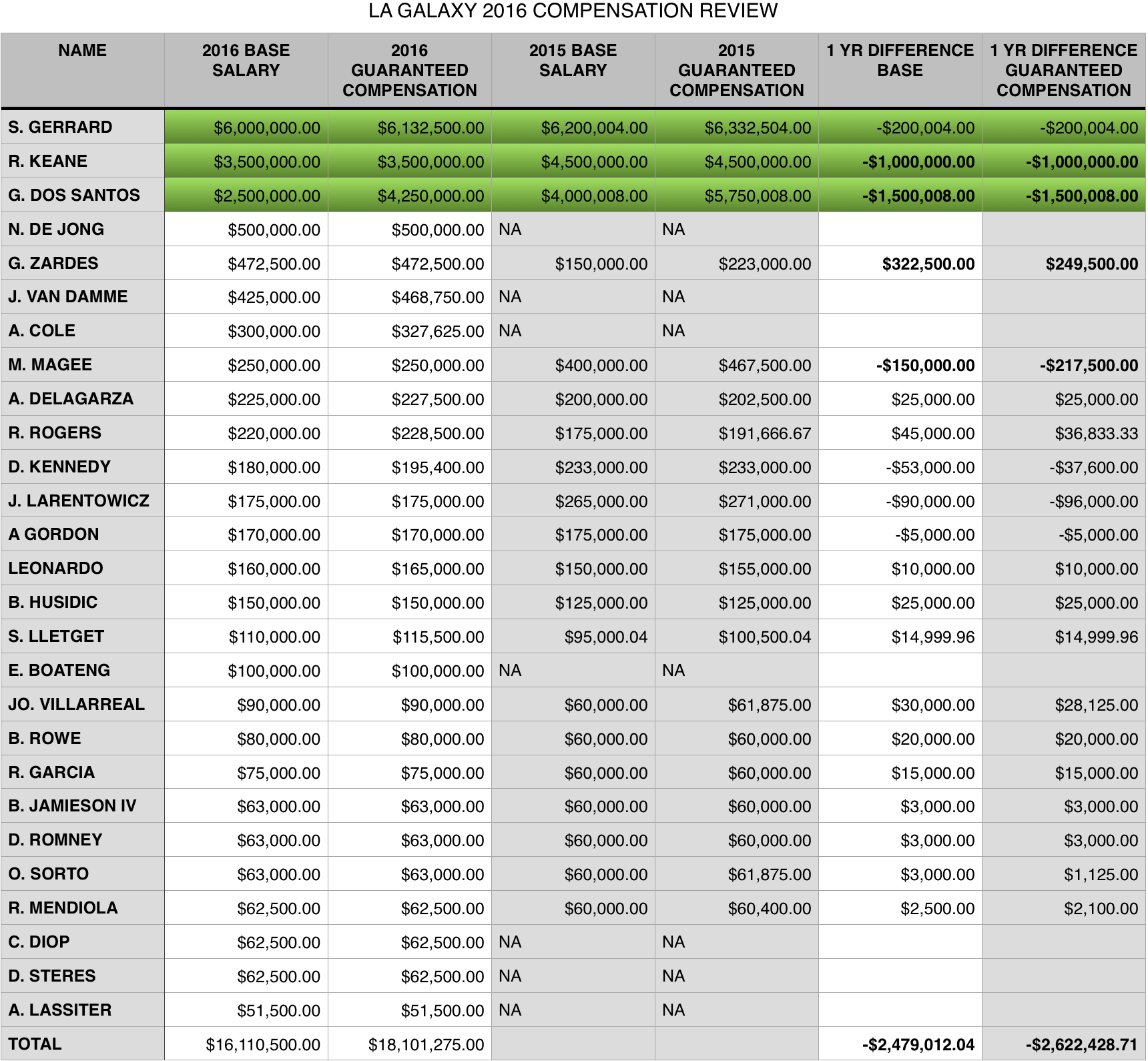Click the $100,500.04 cell

point(737,636)
